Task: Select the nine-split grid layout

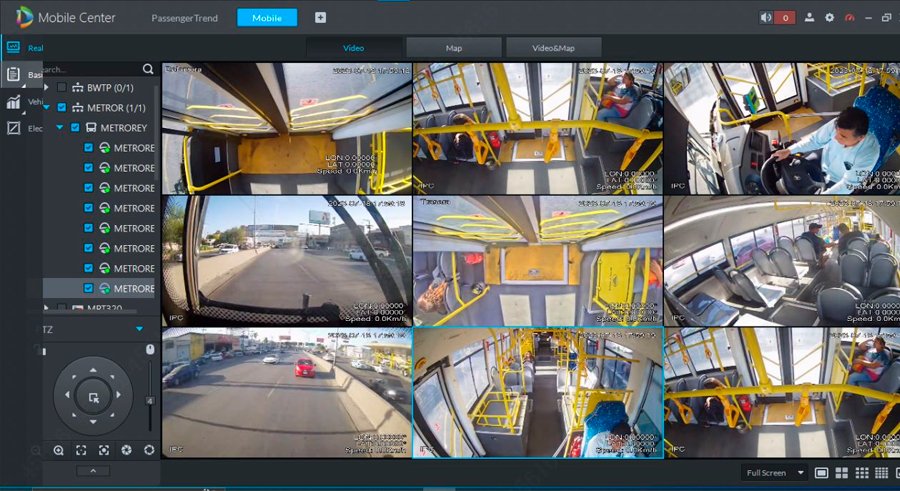Action: (x=862, y=473)
